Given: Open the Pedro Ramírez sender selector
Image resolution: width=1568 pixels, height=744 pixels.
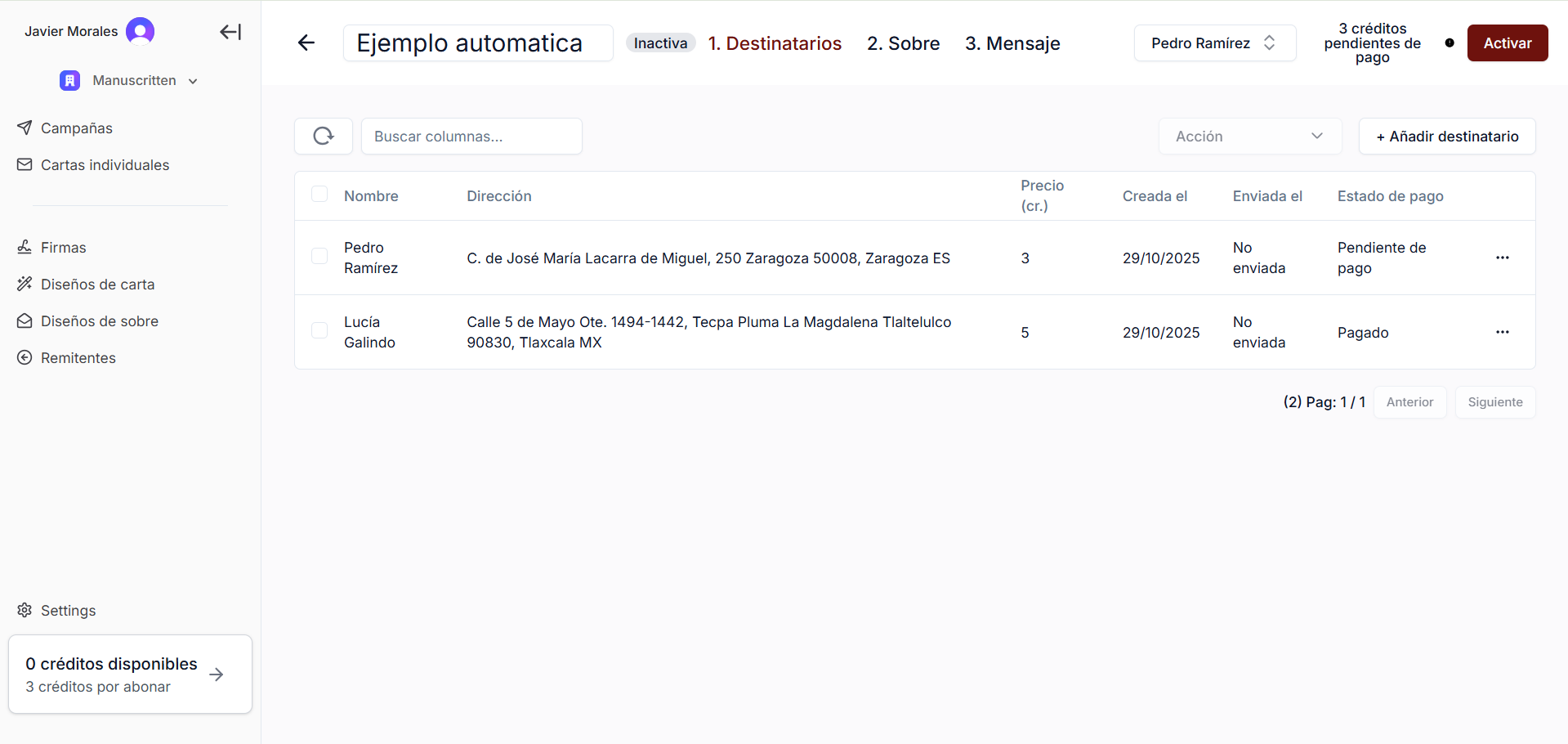Looking at the screenshot, I should click(x=1215, y=43).
